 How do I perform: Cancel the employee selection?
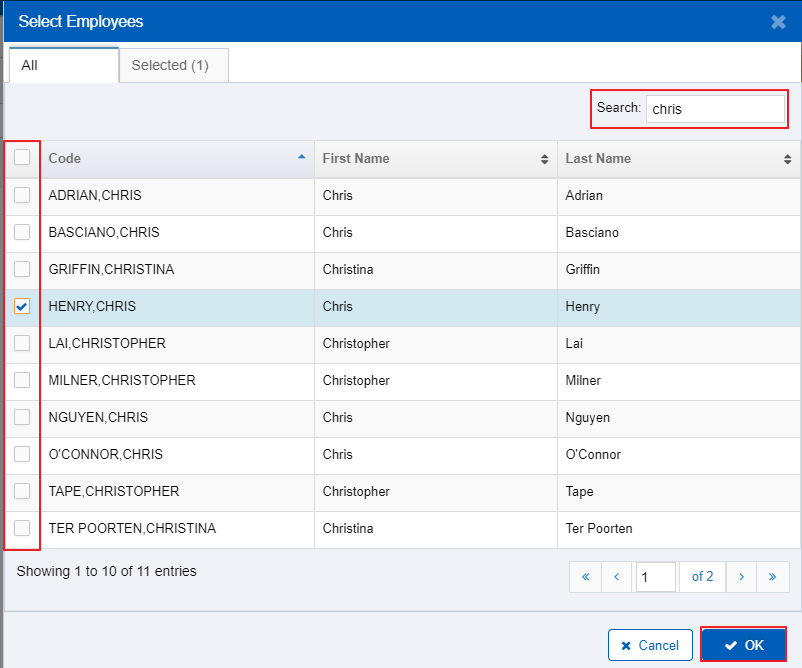pos(650,644)
